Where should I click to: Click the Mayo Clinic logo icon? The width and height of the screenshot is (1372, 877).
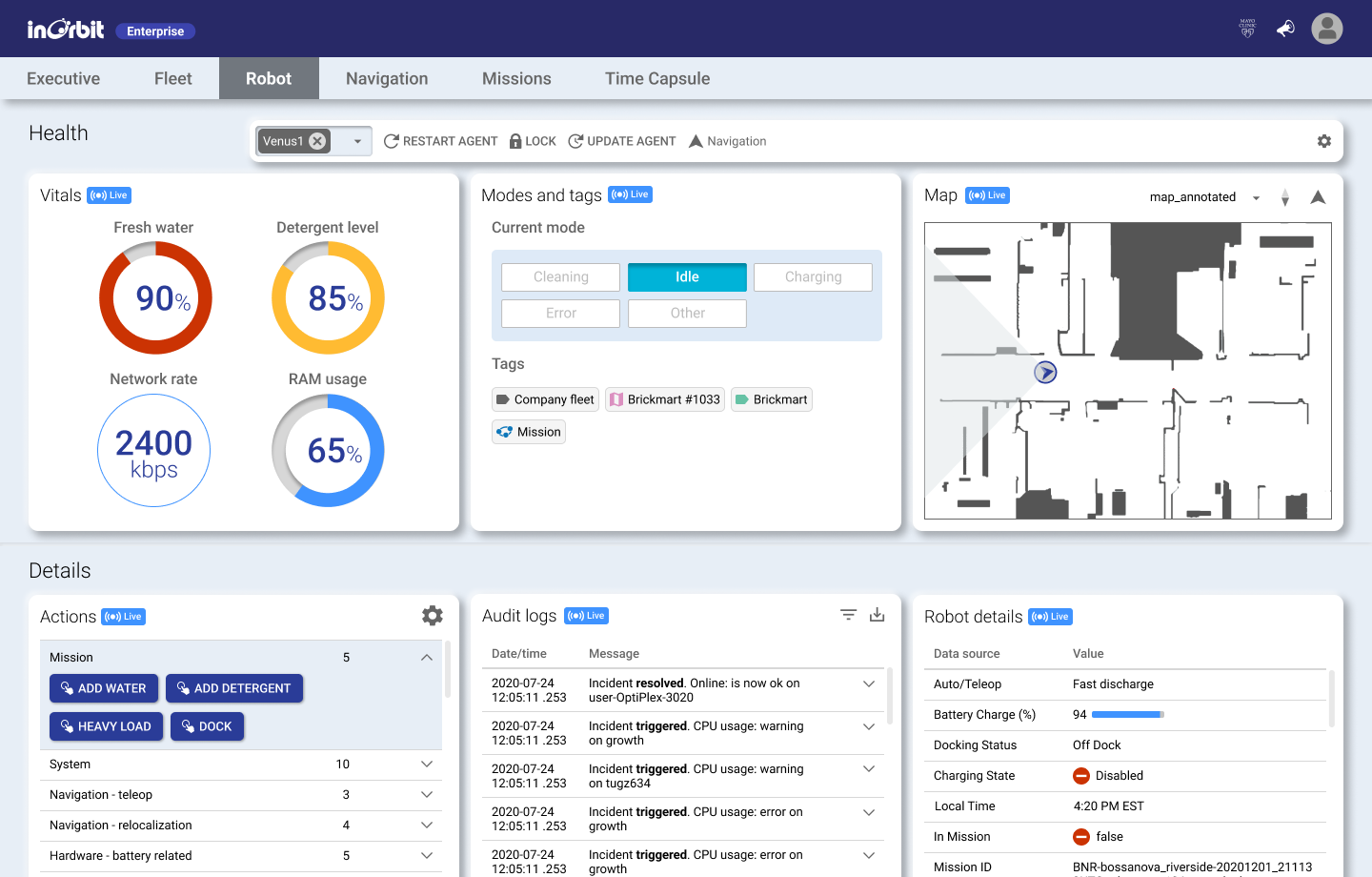pos(1246,29)
